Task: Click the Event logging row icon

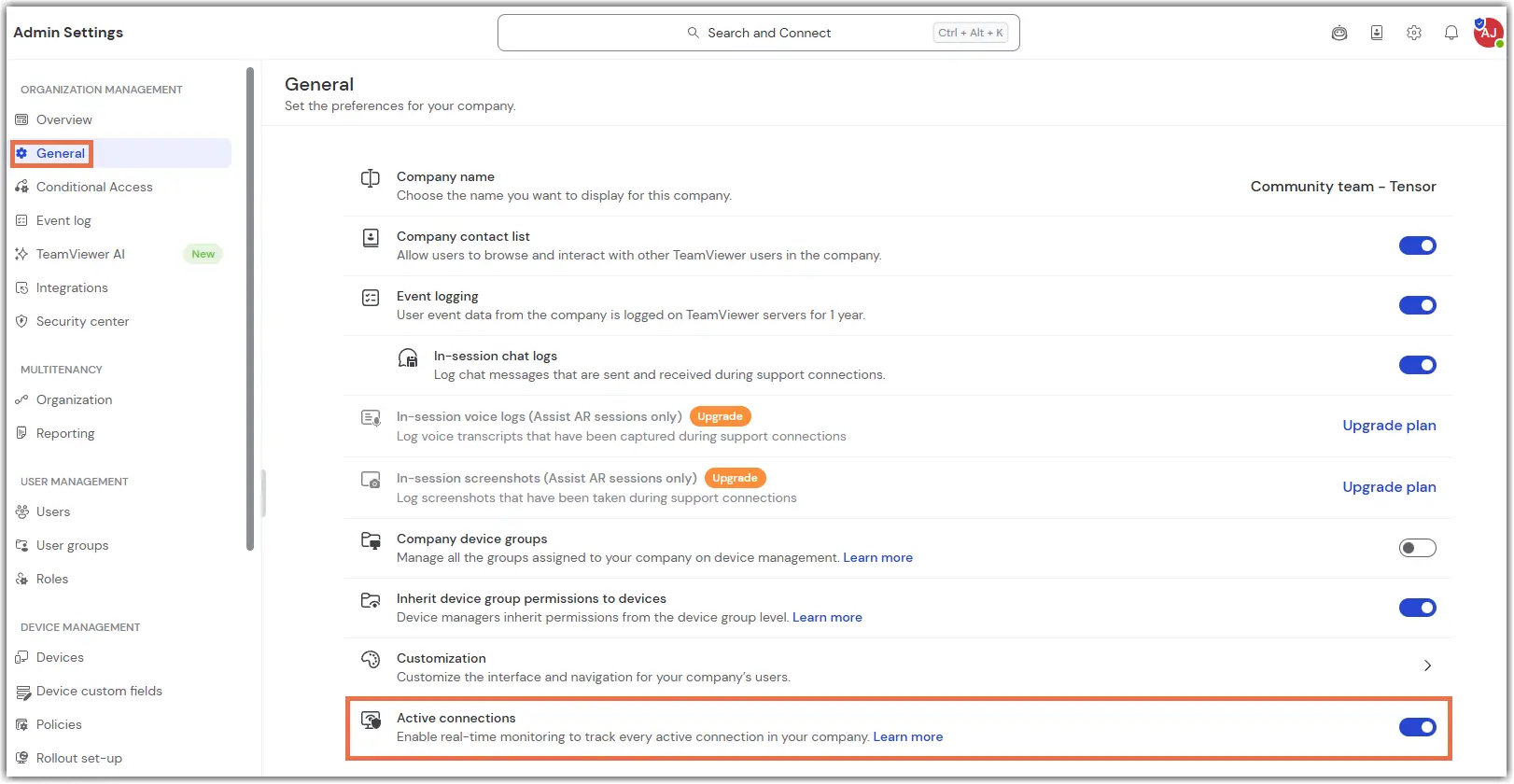Action: (x=371, y=298)
